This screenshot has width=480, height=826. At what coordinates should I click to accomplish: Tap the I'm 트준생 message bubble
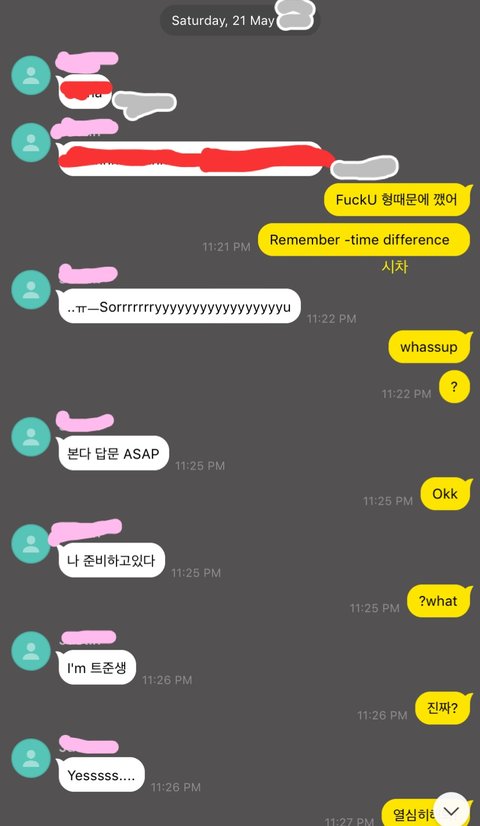point(96,667)
